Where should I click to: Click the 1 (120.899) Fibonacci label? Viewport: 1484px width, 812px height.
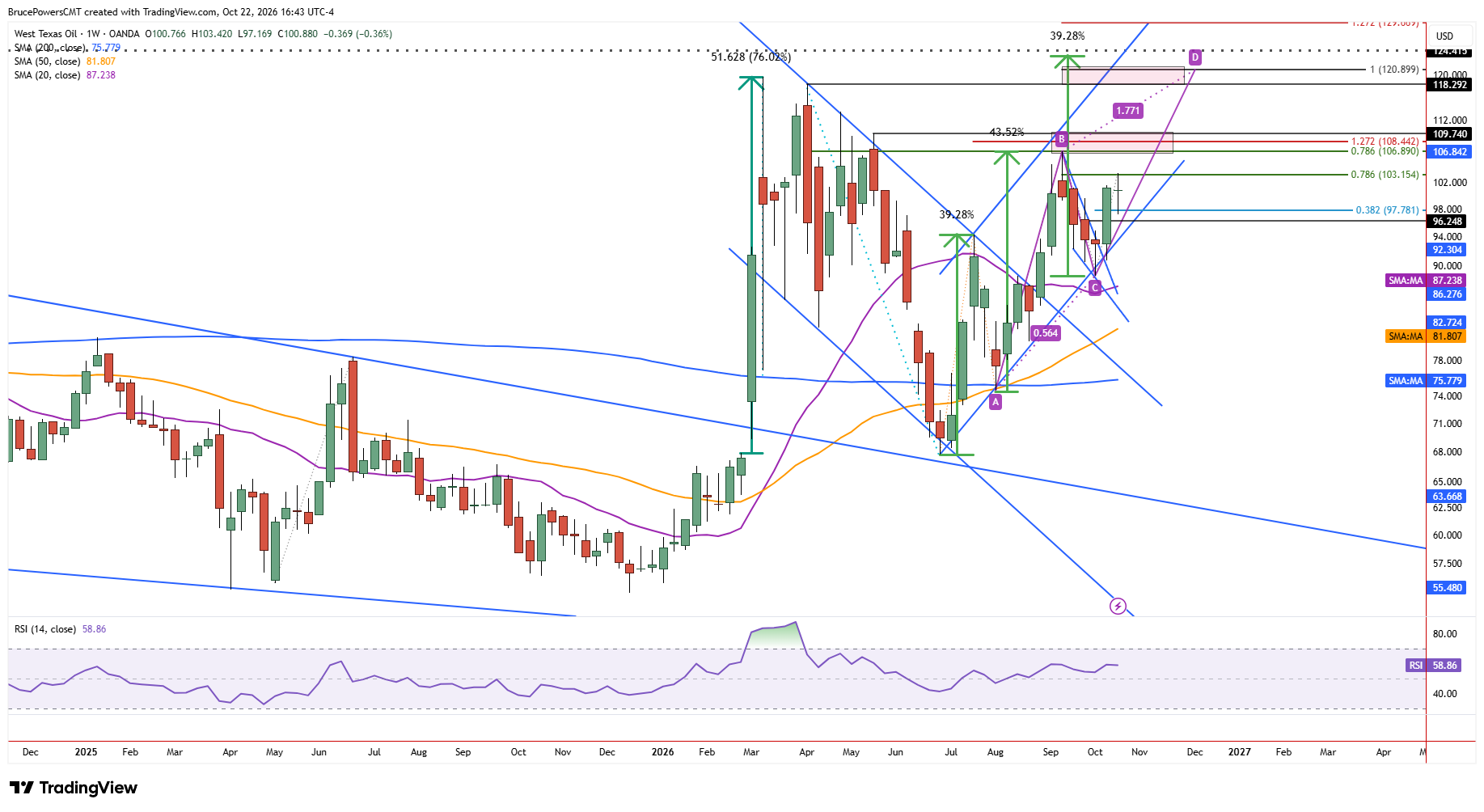(x=1394, y=70)
